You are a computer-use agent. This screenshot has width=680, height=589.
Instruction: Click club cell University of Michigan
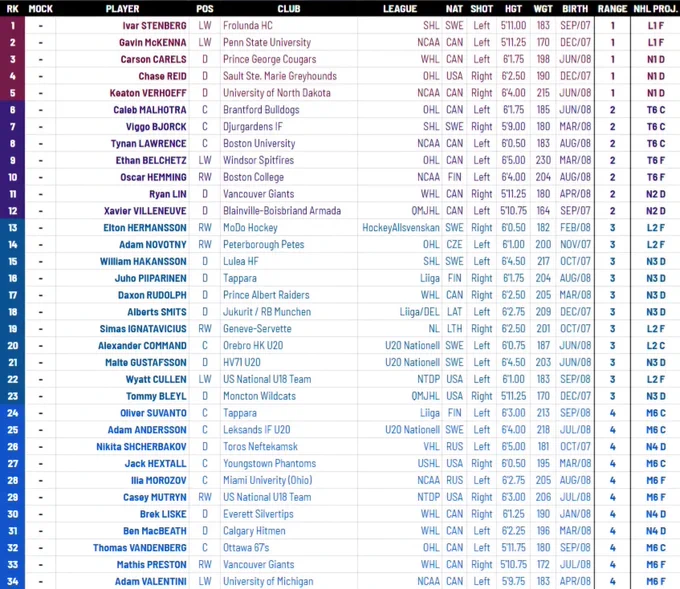pos(268,582)
